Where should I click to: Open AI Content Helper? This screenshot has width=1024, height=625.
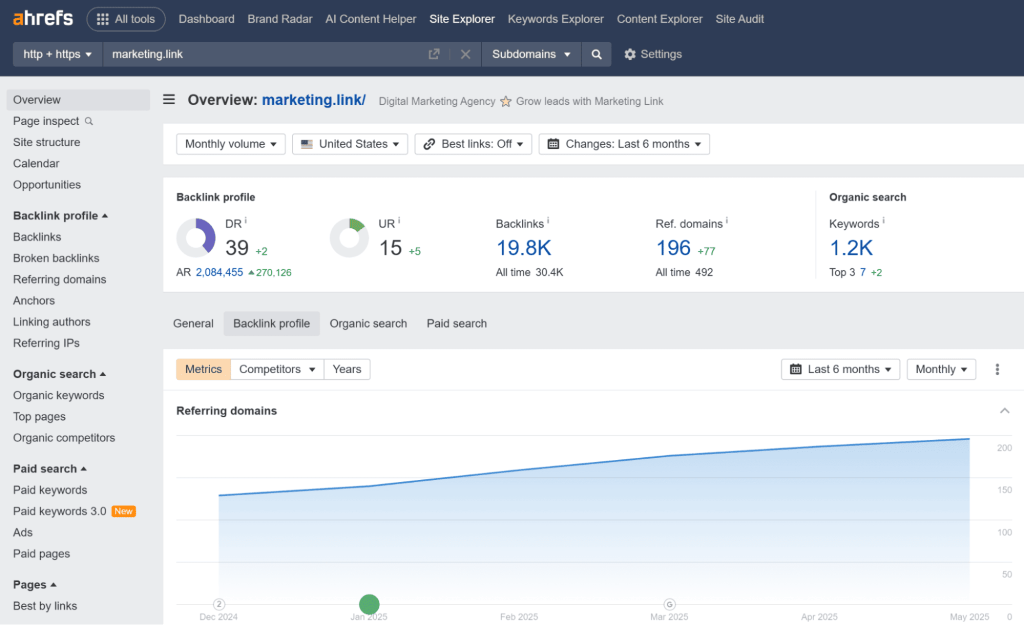tap(370, 19)
